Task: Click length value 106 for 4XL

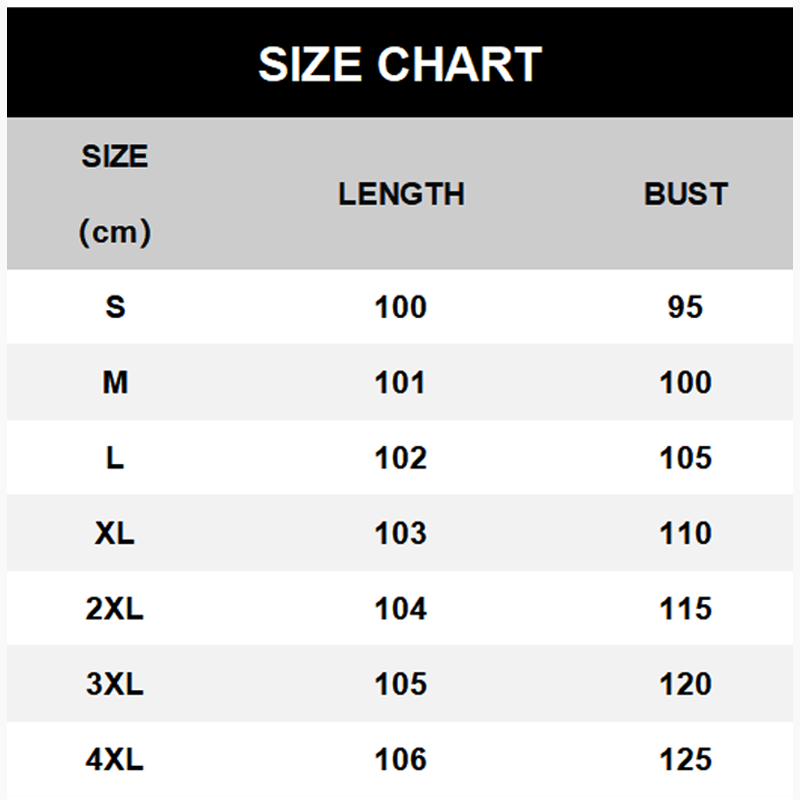Action: [x=401, y=760]
